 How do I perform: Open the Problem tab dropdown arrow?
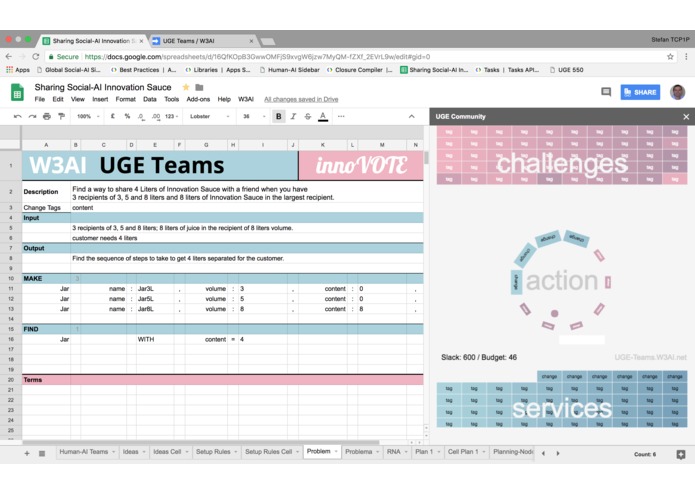tap(336, 451)
